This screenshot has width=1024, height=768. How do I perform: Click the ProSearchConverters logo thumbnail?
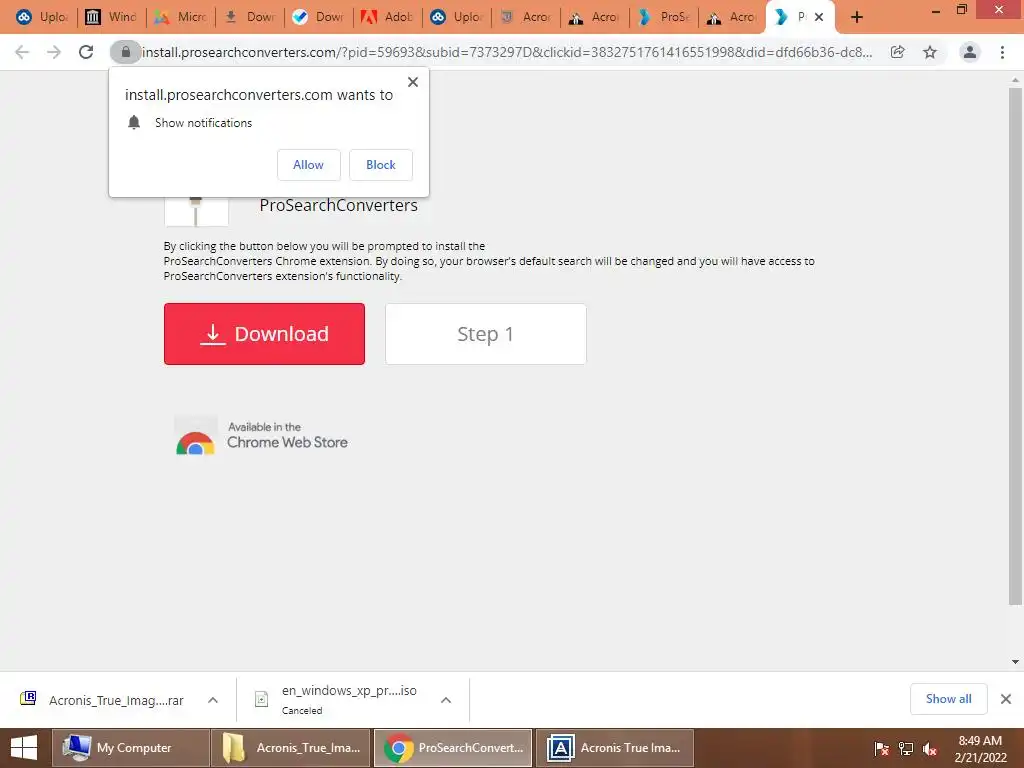point(197,210)
